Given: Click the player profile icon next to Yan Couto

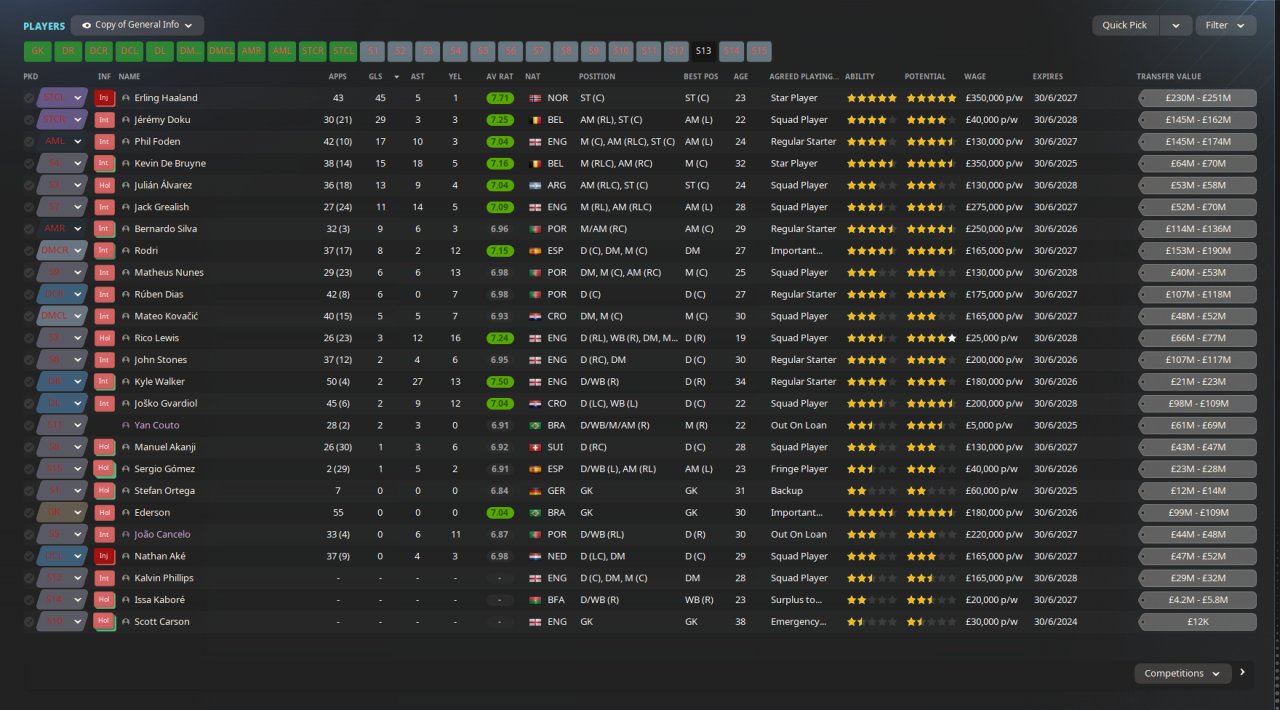Looking at the screenshot, I should pos(126,425).
